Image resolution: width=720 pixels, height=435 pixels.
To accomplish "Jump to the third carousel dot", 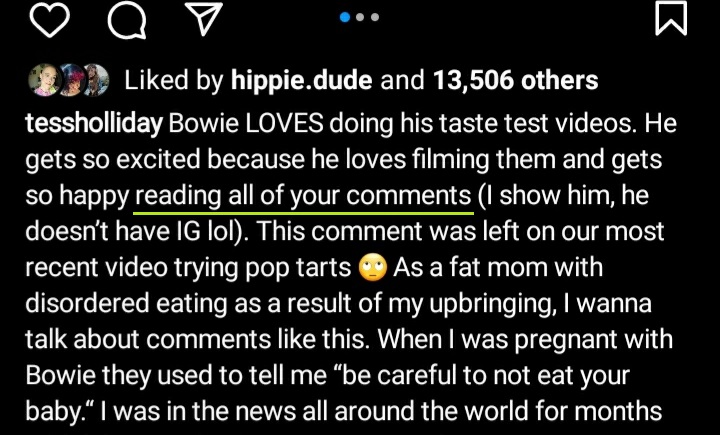I will click(375, 17).
